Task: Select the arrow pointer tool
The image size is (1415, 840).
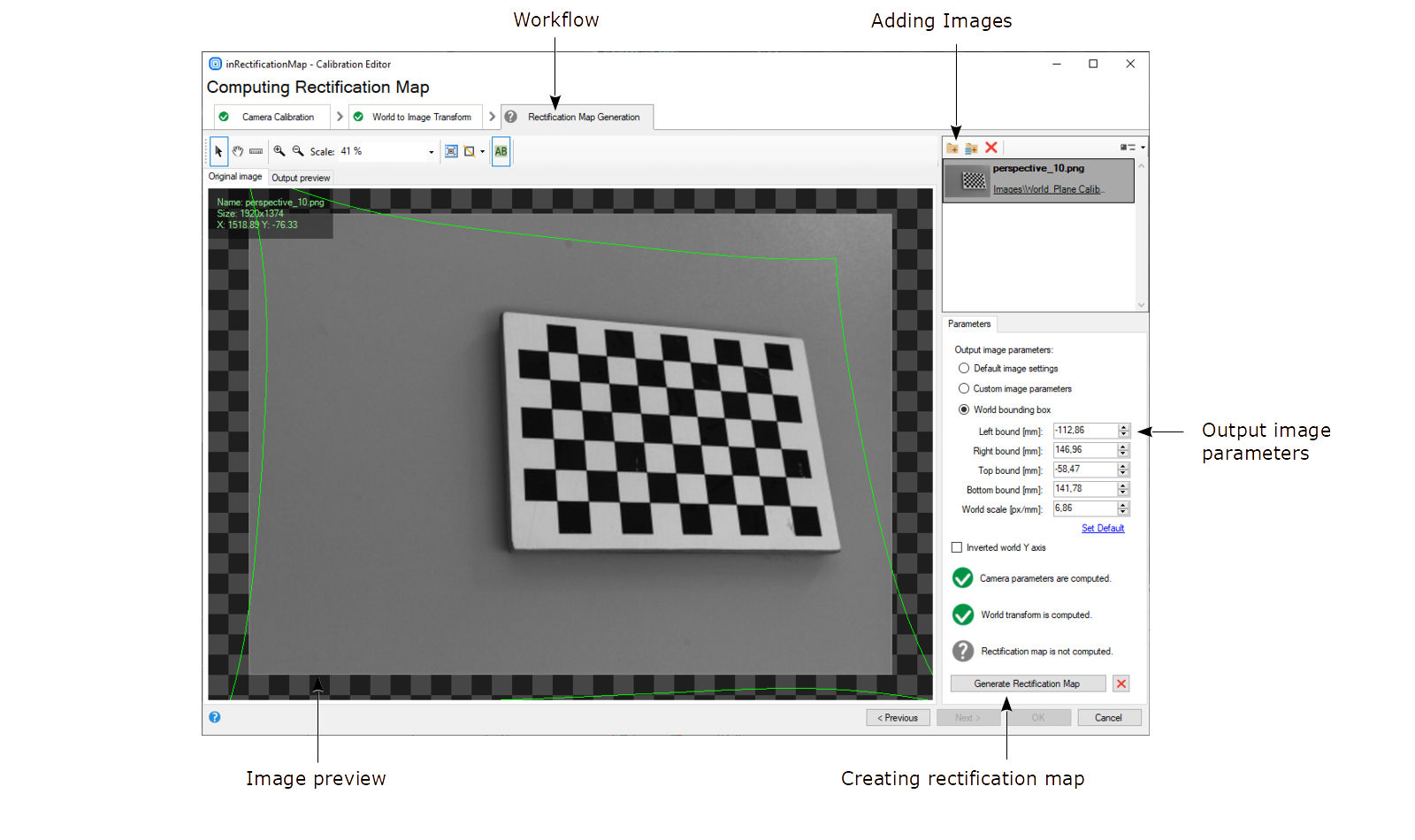Action: coord(218,151)
